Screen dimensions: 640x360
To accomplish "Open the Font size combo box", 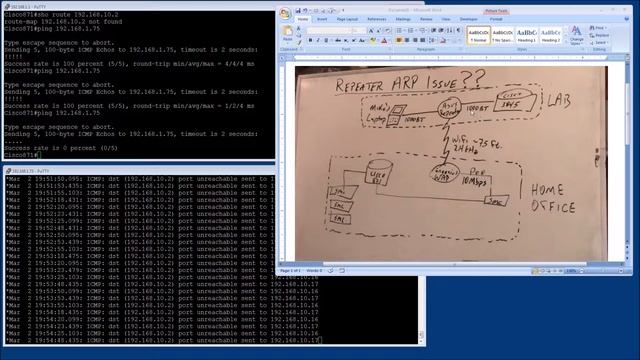I will pyautogui.click(x=359, y=31).
